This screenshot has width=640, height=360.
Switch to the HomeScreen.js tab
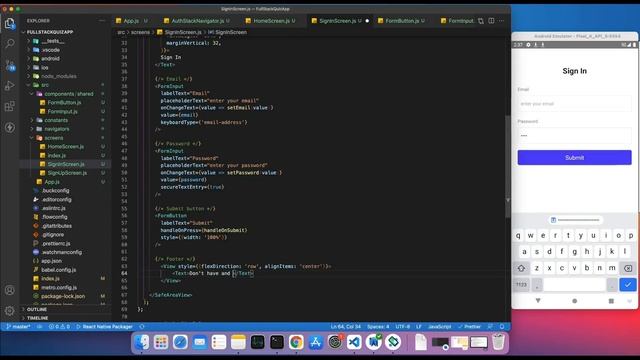tap(271, 20)
